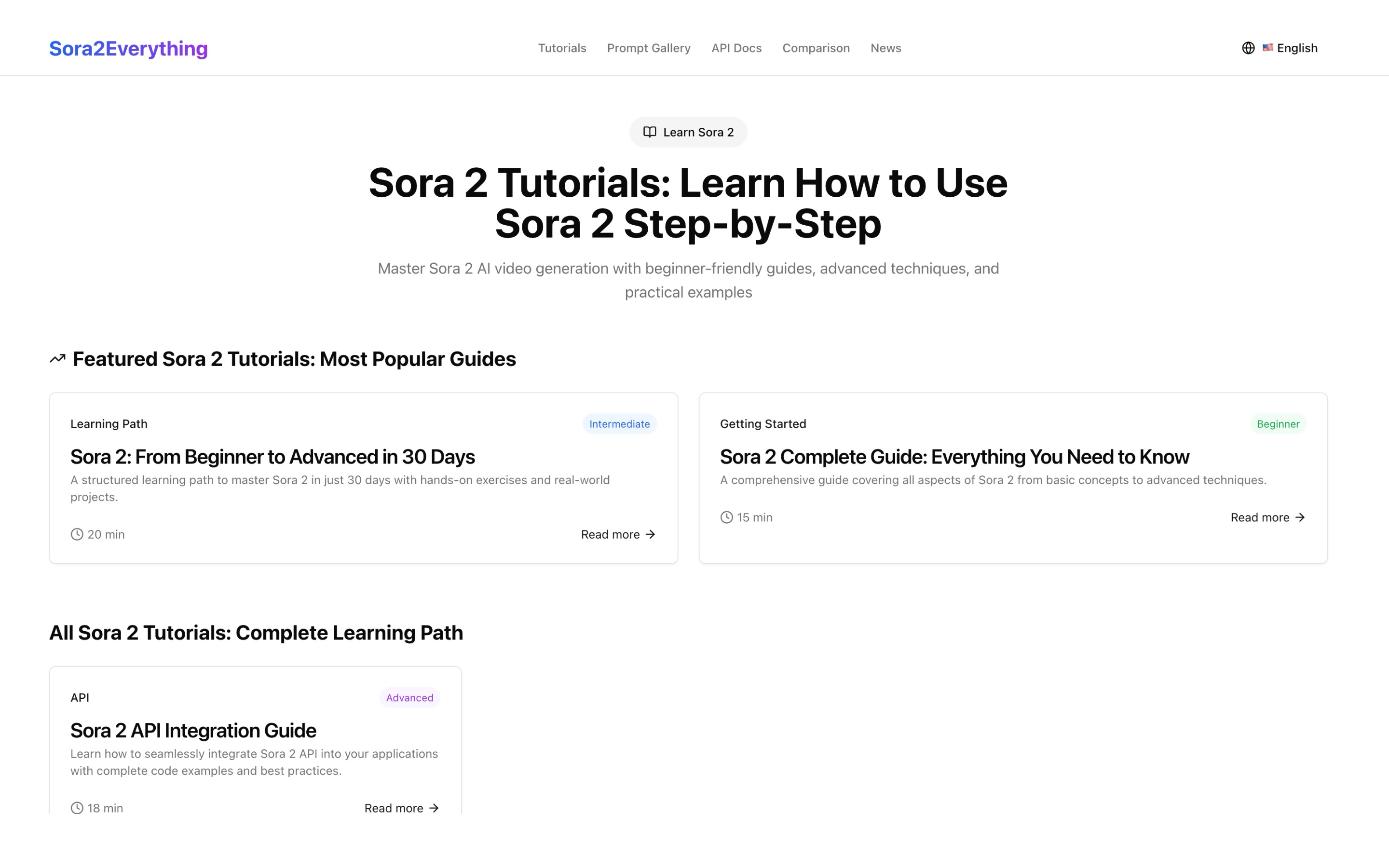Image resolution: width=1389 pixels, height=868 pixels.
Task: Click the clock icon showing 15 min
Action: [x=726, y=516]
